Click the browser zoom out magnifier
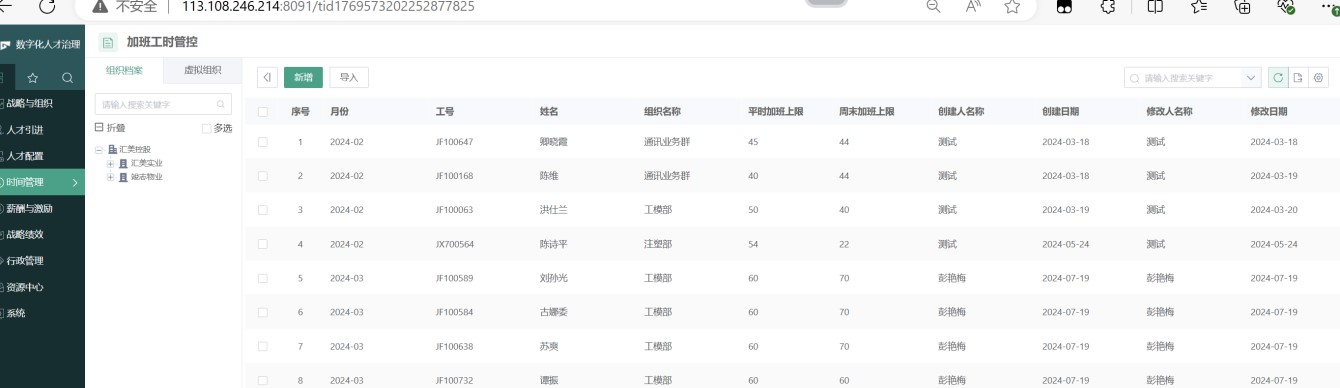The height and width of the screenshot is (388, 1340). (933, 7)
